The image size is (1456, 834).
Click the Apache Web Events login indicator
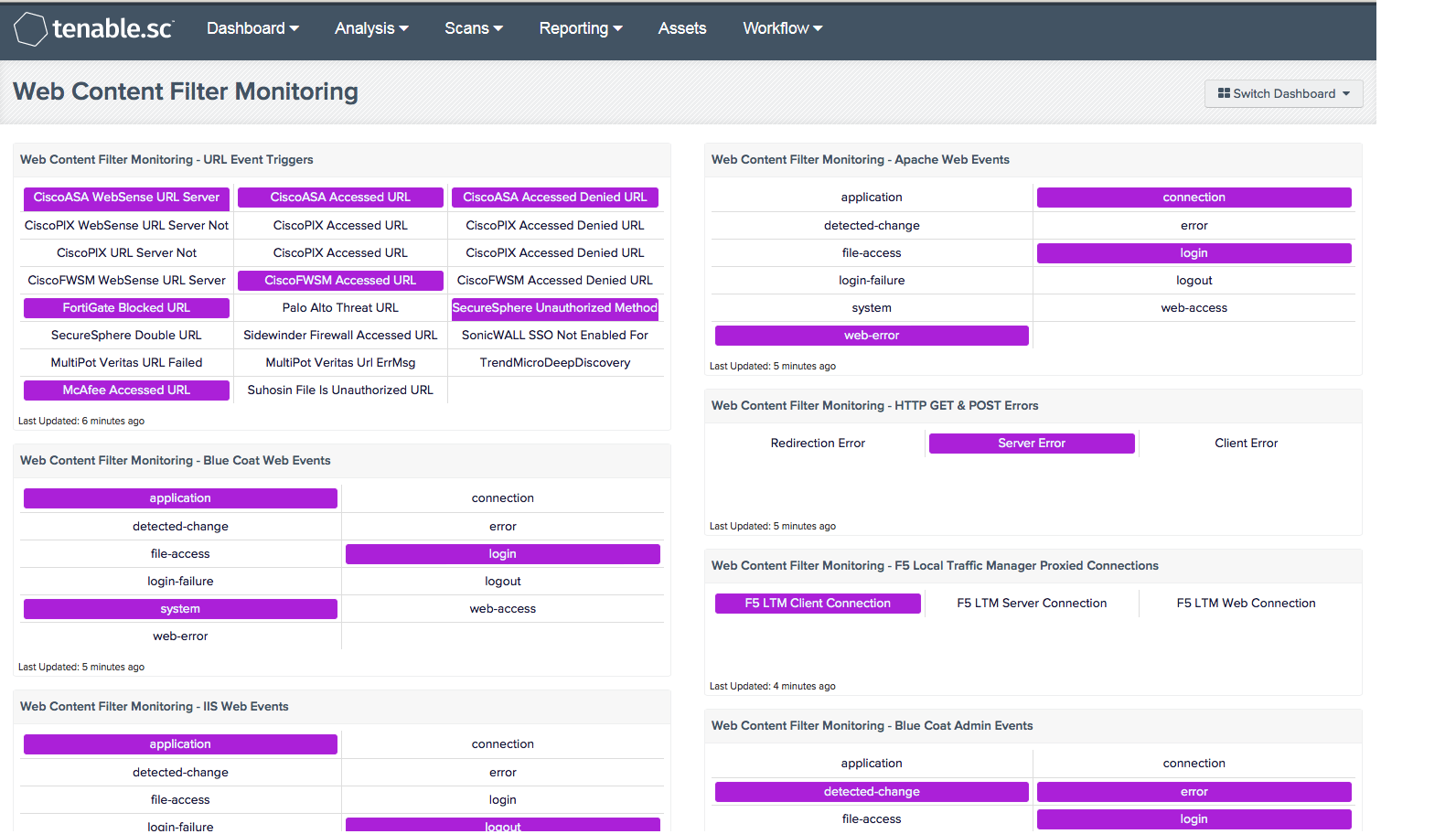click(1194, 253)
